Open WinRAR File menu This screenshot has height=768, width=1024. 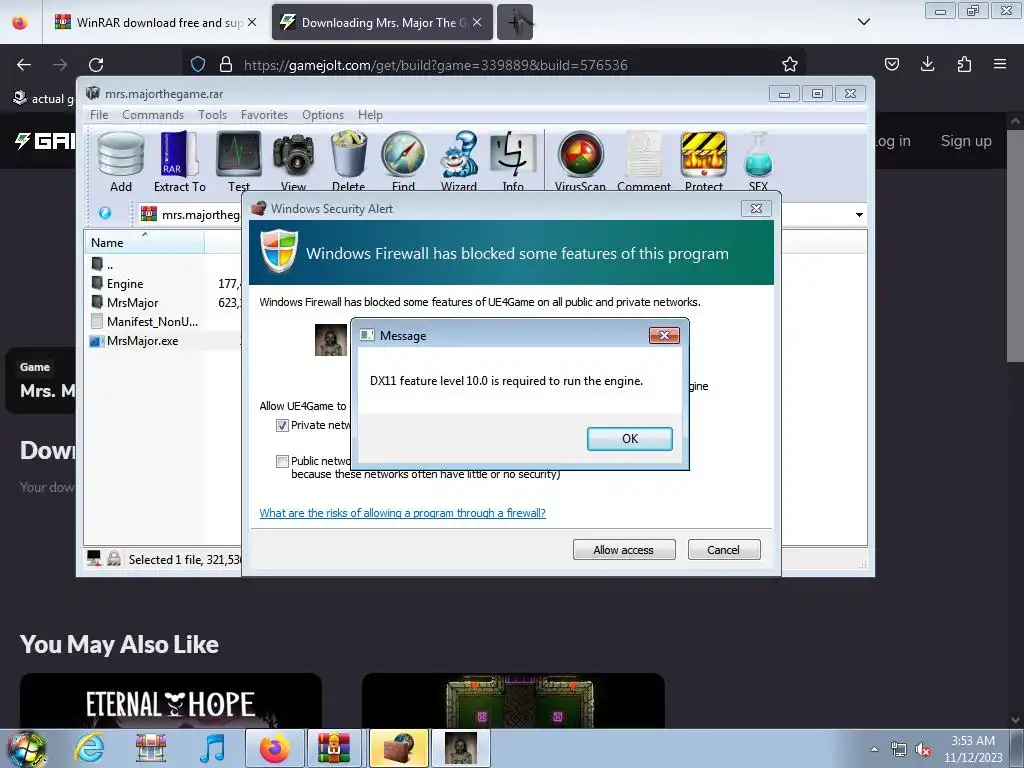coord(99,115)
